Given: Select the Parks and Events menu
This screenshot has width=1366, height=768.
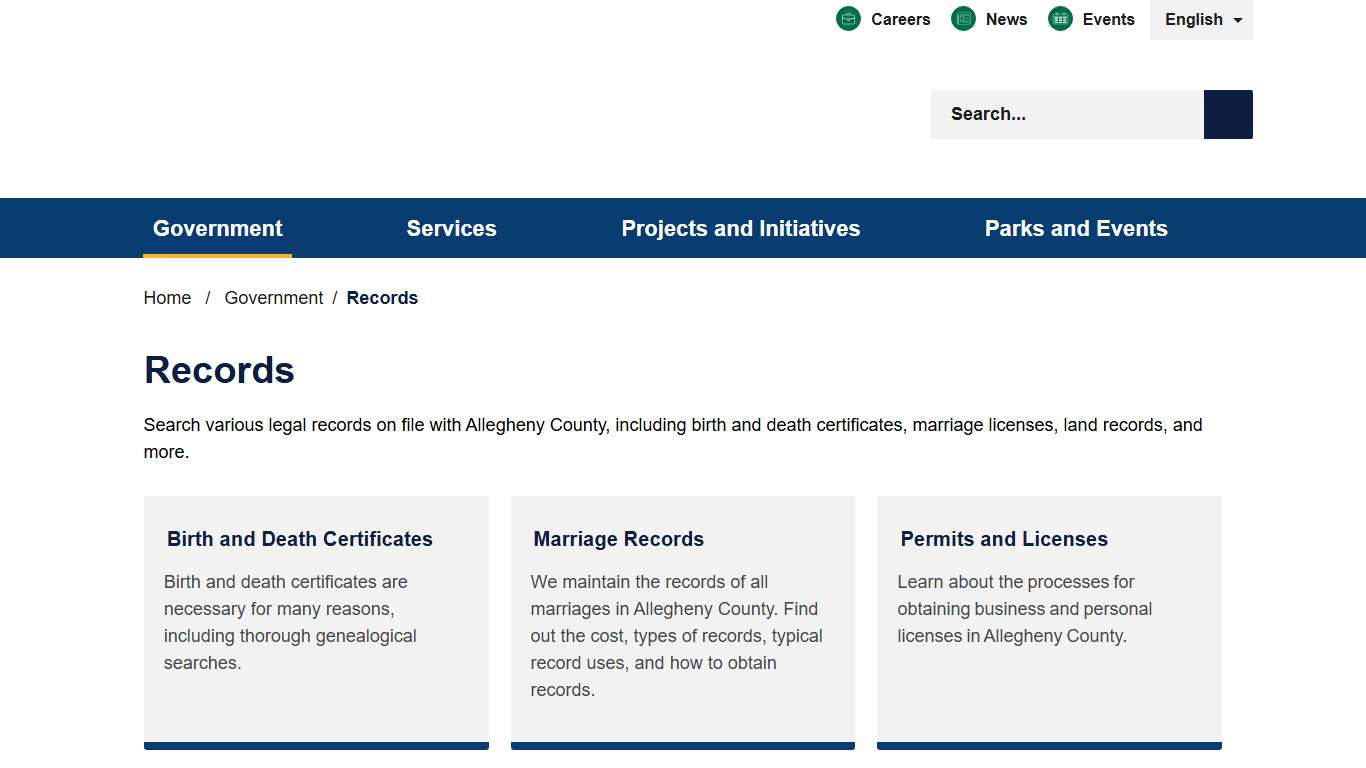Looking at the screenshot, I should point(1076,228).
